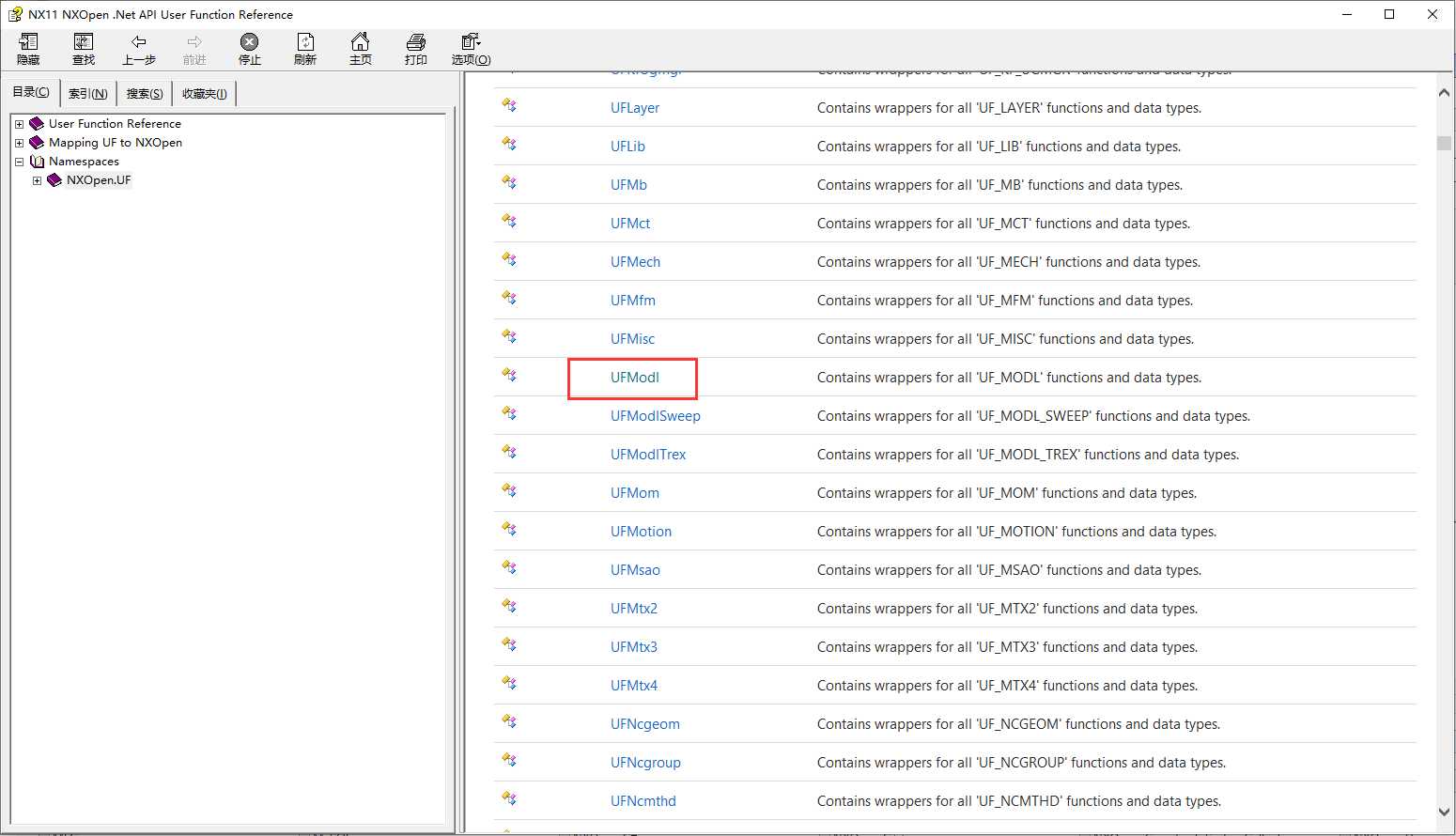This screenshot has height=836, width=1456.
Task: Click the content scrollbar up arrow
Action: (1444, 92)
